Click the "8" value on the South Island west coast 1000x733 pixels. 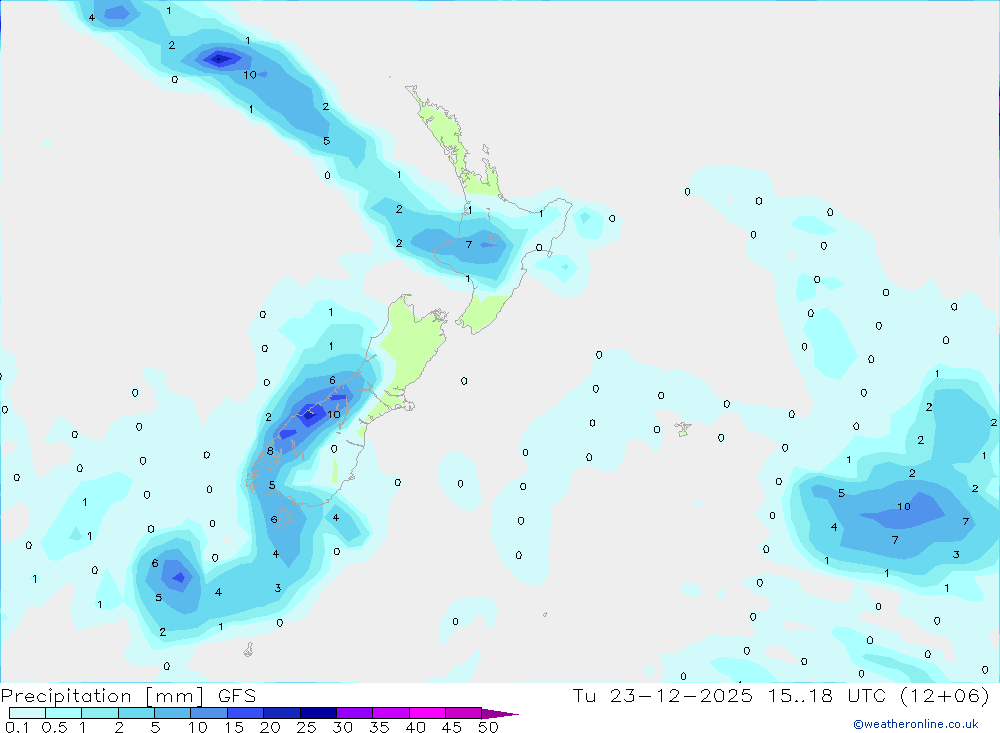point(270,450)
